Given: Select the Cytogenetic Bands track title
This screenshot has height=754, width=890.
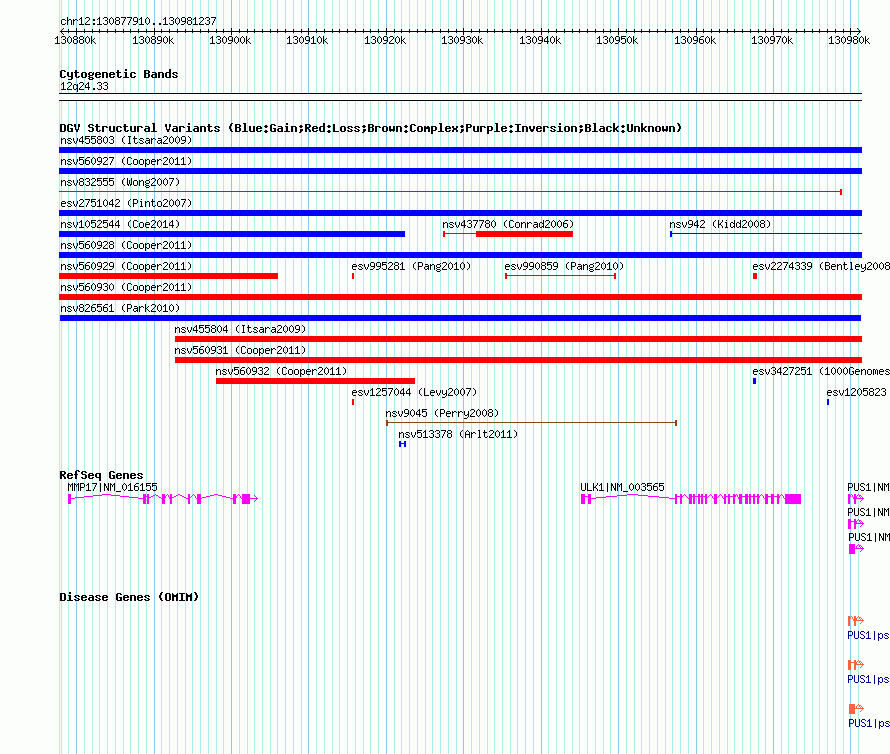Looking at the screenshot, I should [119, 74].
